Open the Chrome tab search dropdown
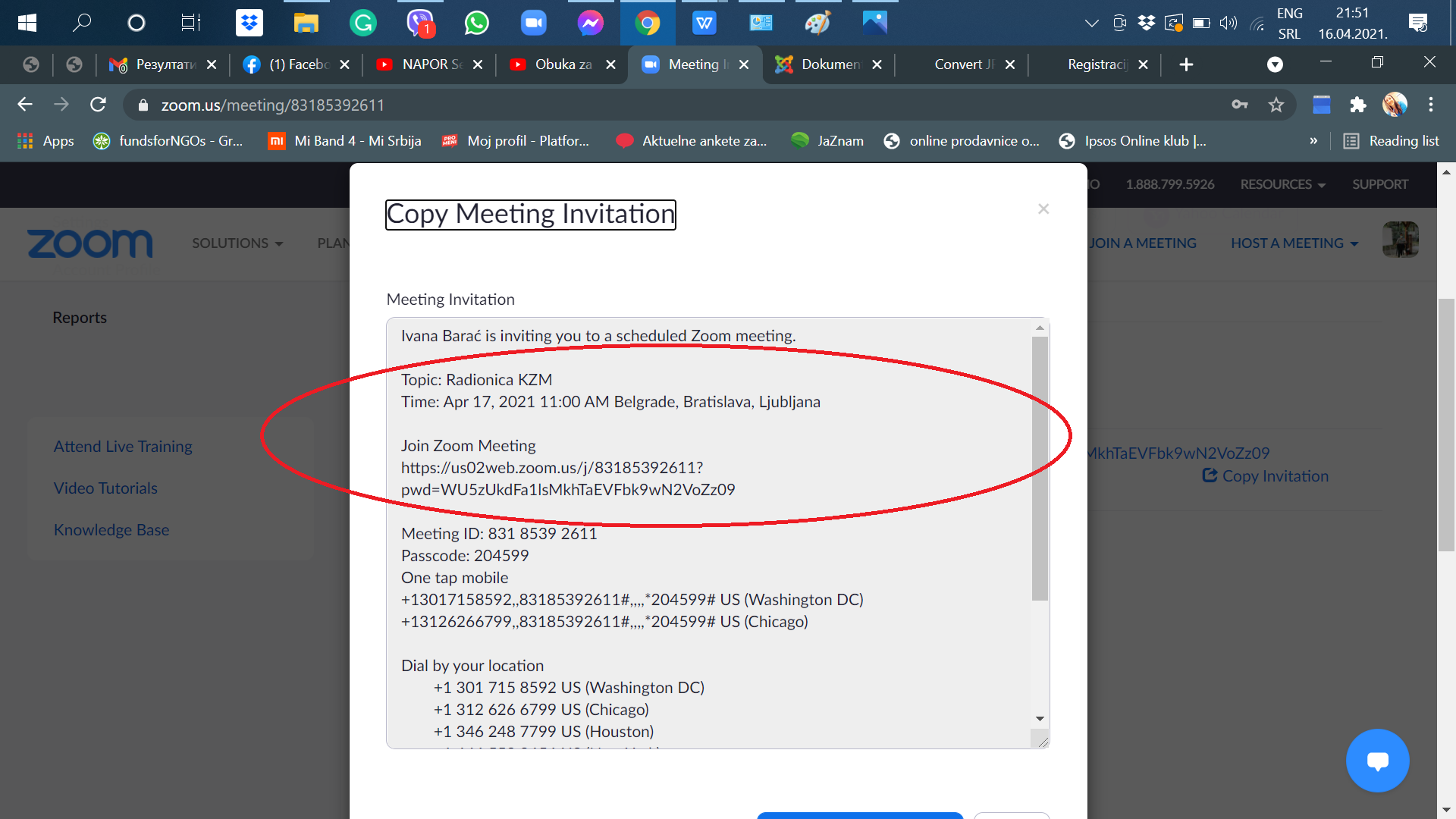The image size is (1456, 819). point(1276,64)
